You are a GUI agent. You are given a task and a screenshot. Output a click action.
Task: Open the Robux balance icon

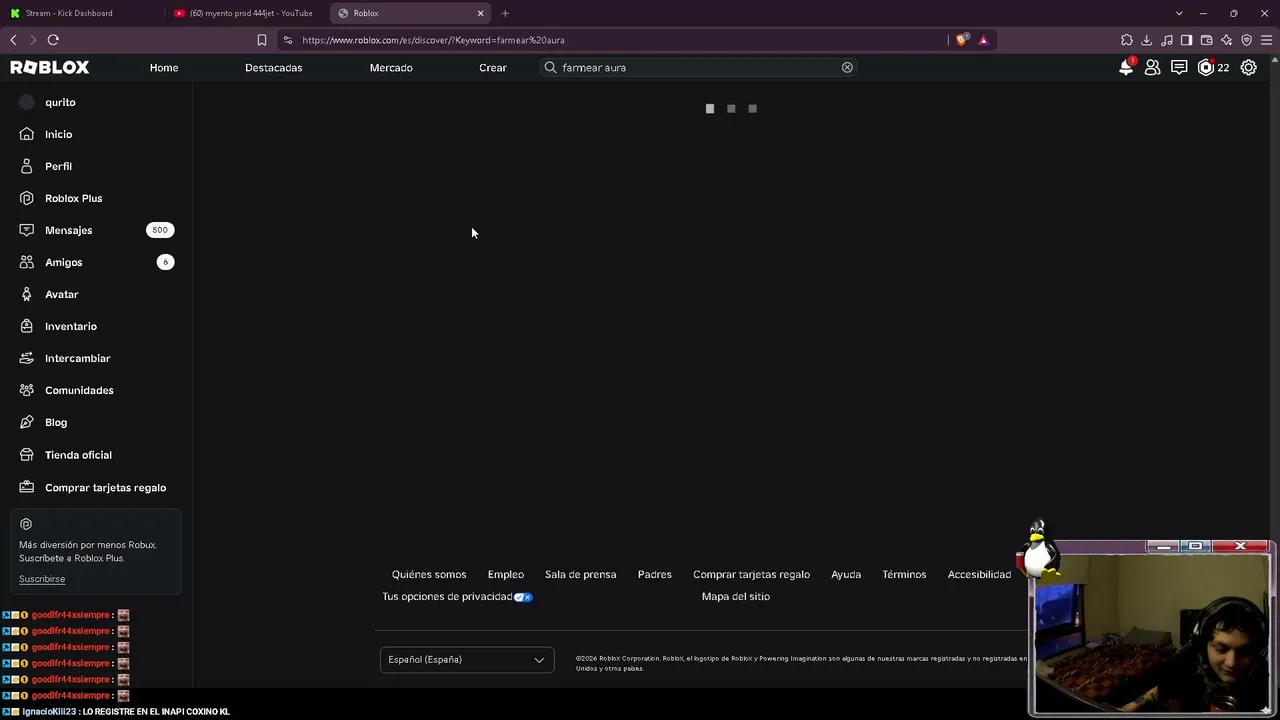click(x=1206, y=67)
